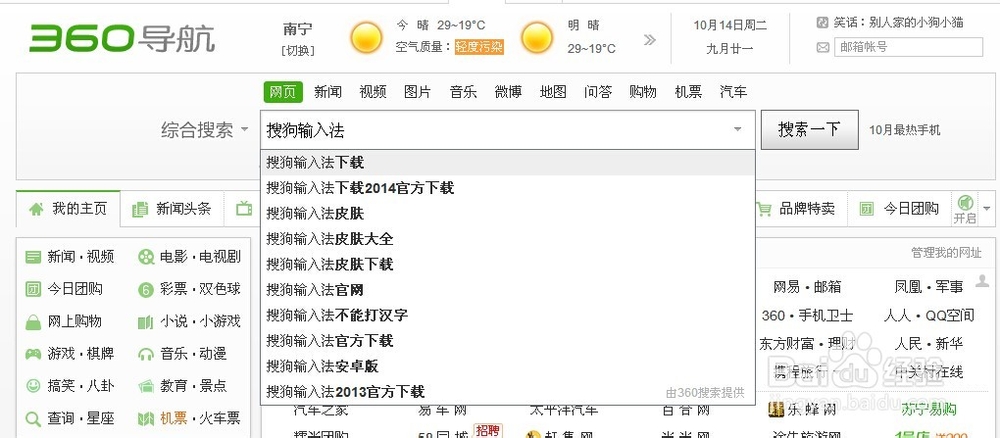This screenshot has width=1000, height=438.
Task: Select the 地图 search tab
Action: [553, 92]
